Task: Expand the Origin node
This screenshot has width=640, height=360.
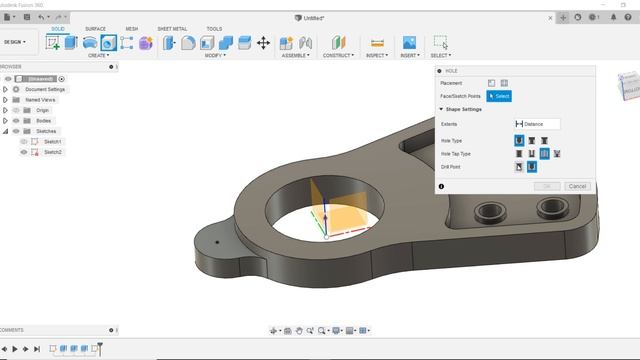Action: click(5, 110)
